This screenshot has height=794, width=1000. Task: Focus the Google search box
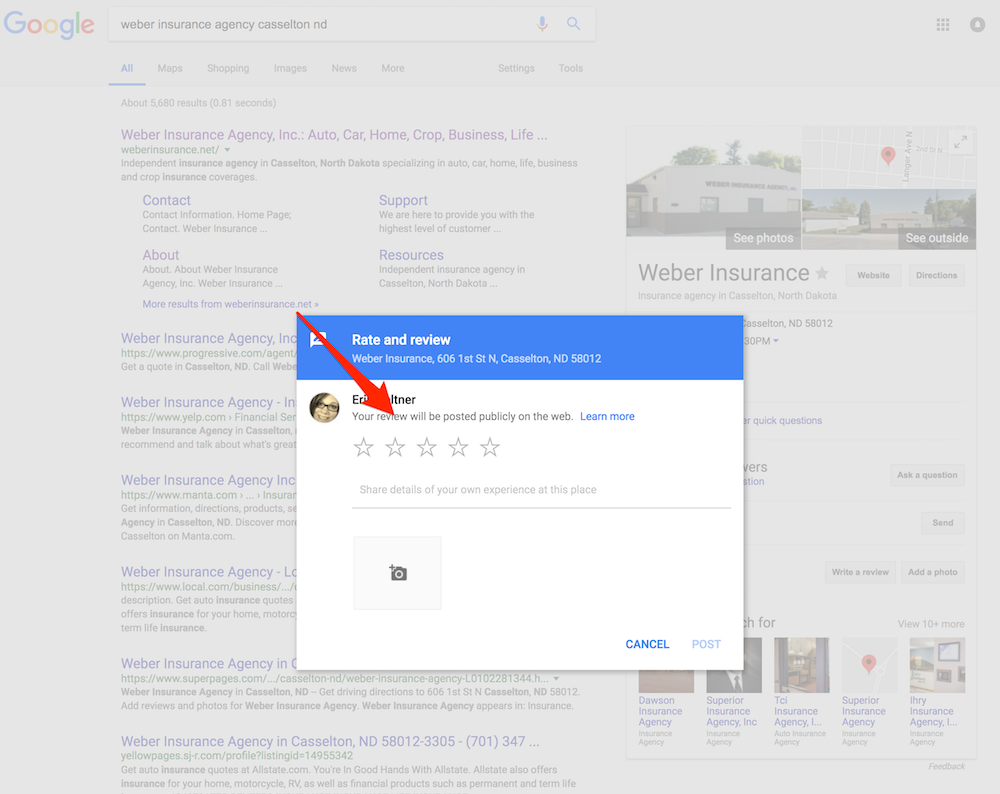click(x=325, y=24)
